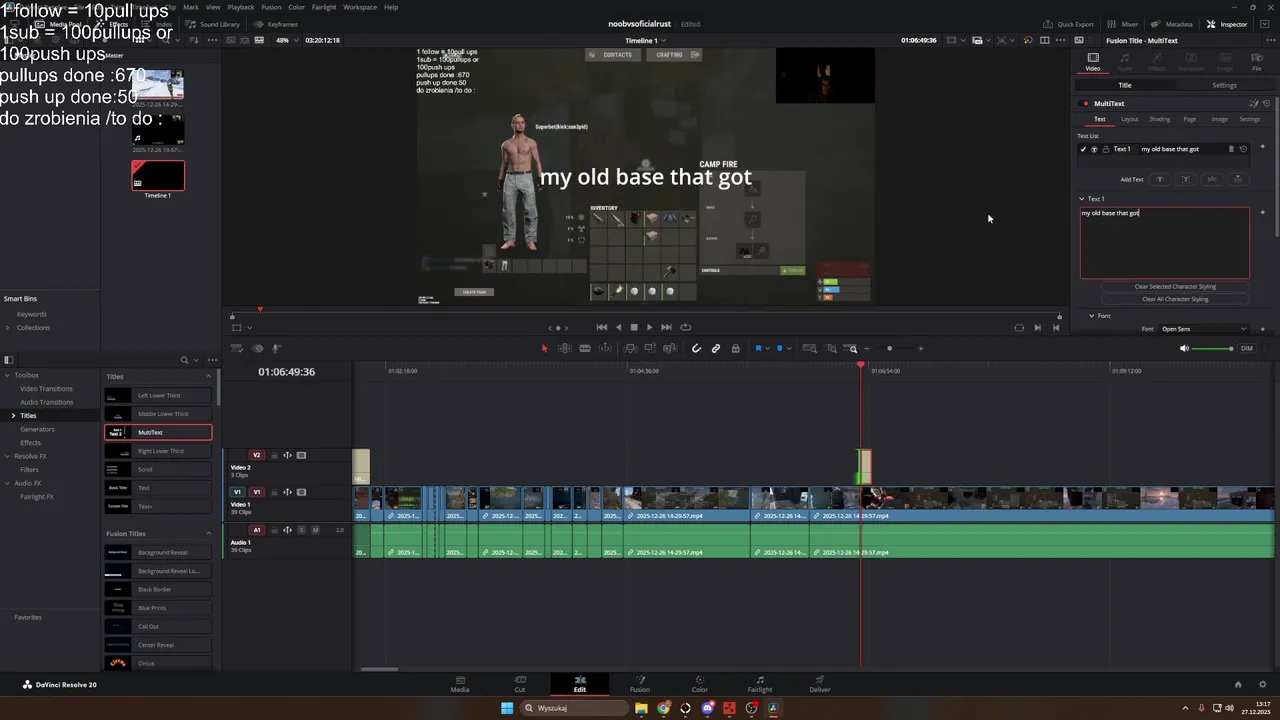The image size is (1280, 720).
Task: Open File Explorer from the taskbar
Action: tap(641, 708)
